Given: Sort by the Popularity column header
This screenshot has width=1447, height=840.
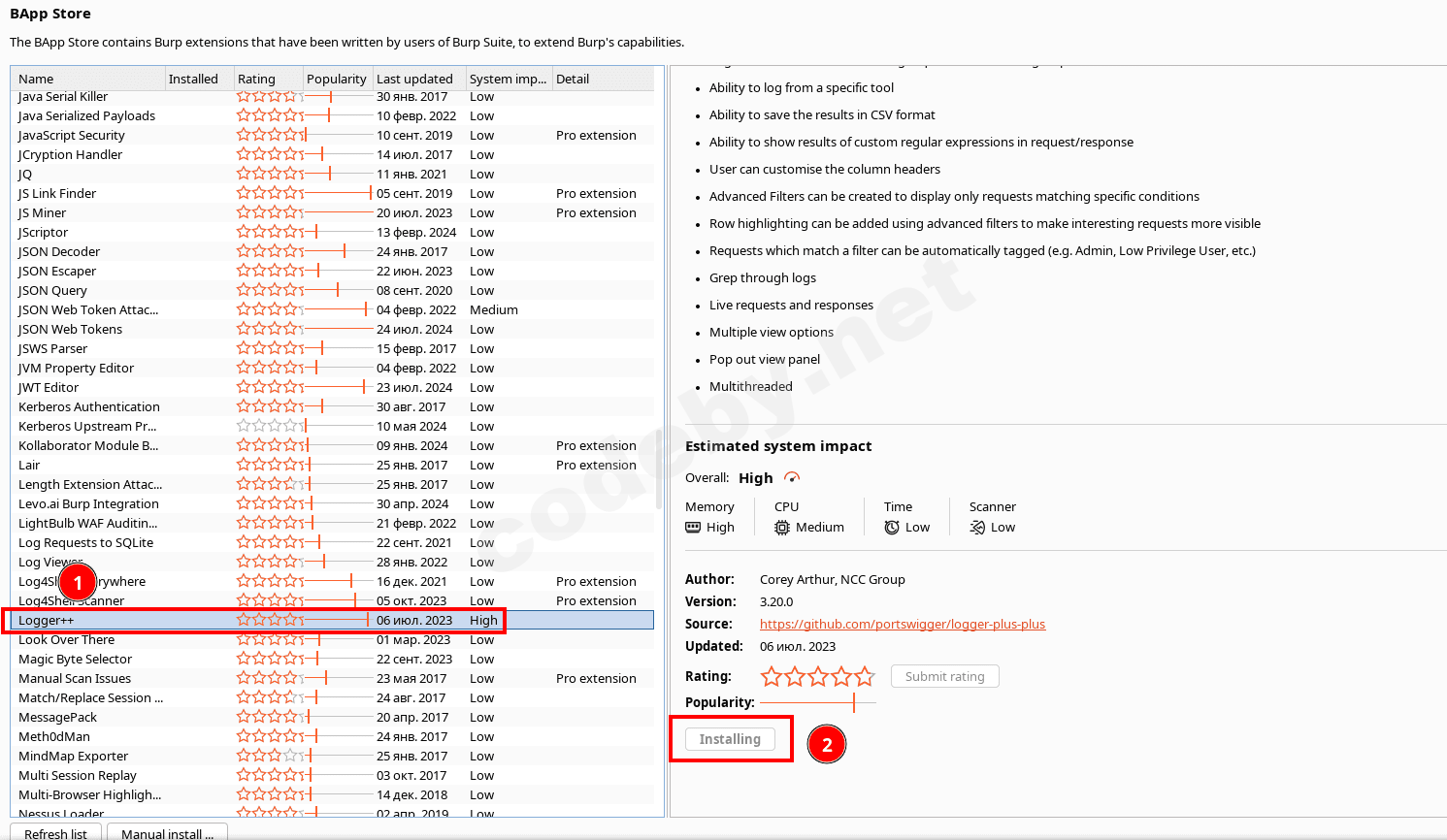Looking at the screenshot, I should click(338, 79).
